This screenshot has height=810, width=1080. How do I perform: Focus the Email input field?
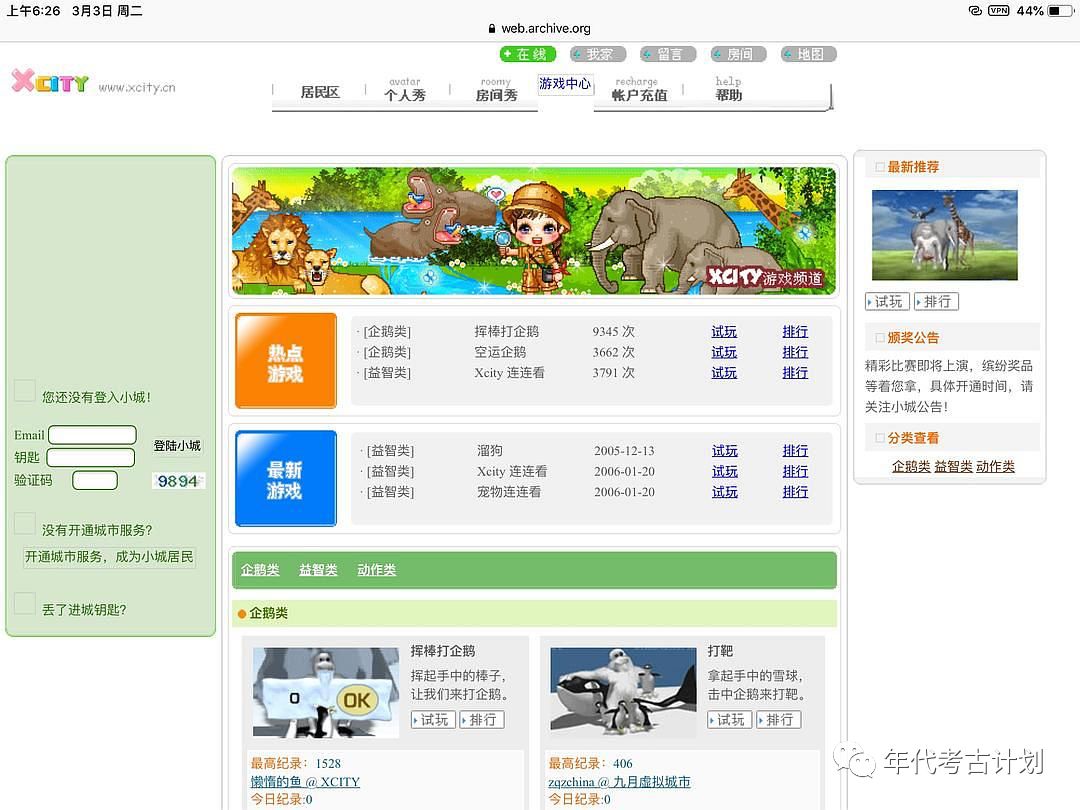point(92,435)
